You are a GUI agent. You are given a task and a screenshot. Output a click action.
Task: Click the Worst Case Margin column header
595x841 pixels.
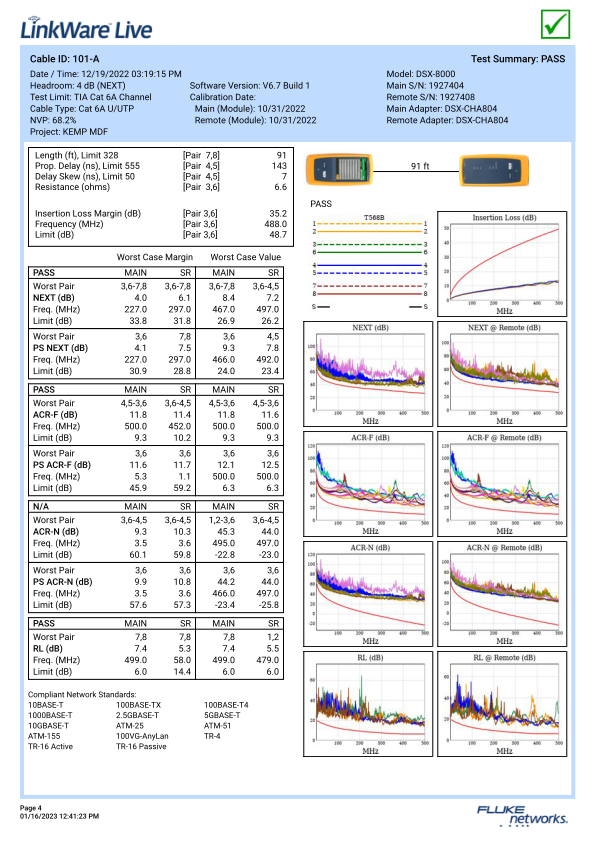155,257
